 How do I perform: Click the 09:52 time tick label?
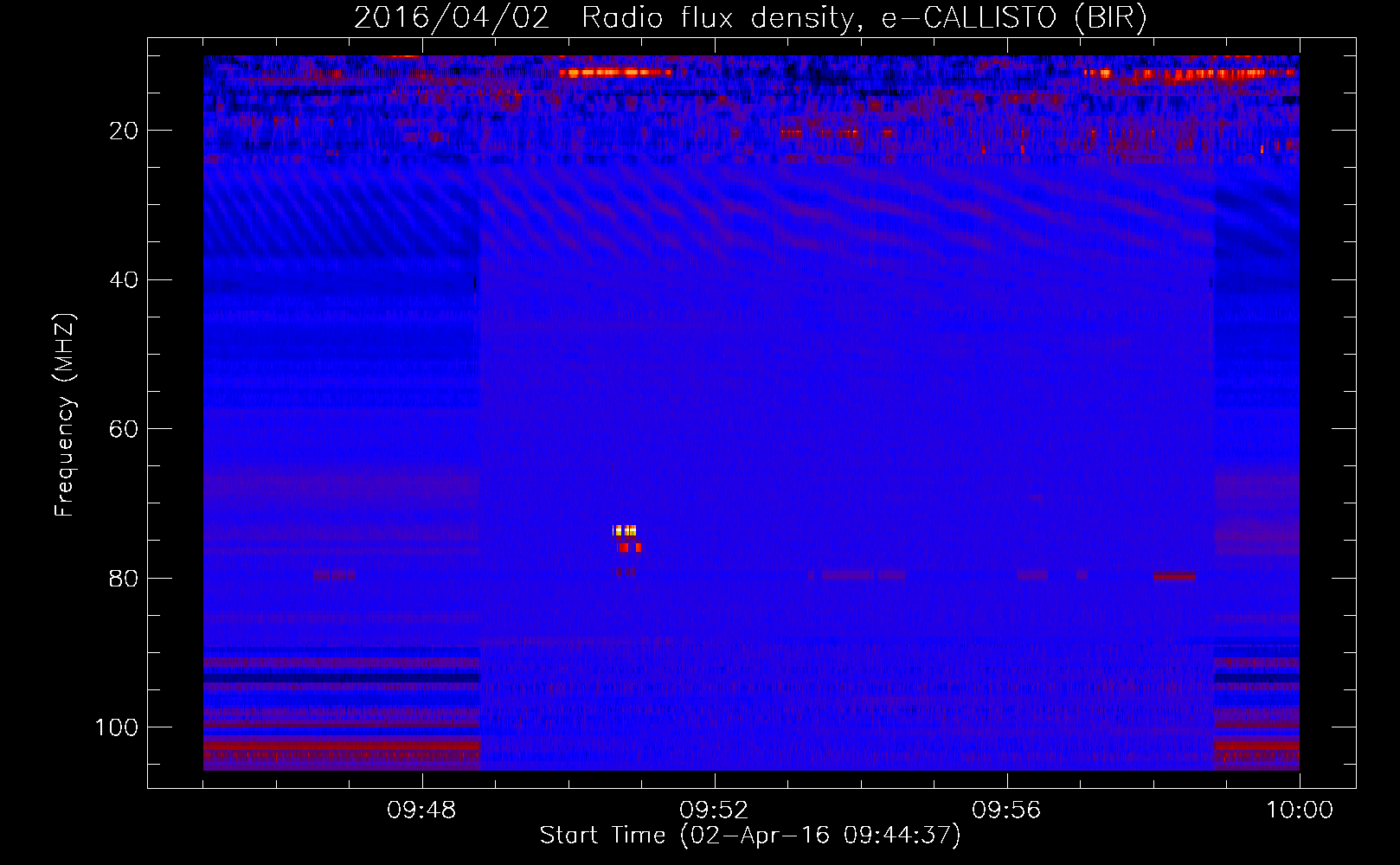[714, 811]
